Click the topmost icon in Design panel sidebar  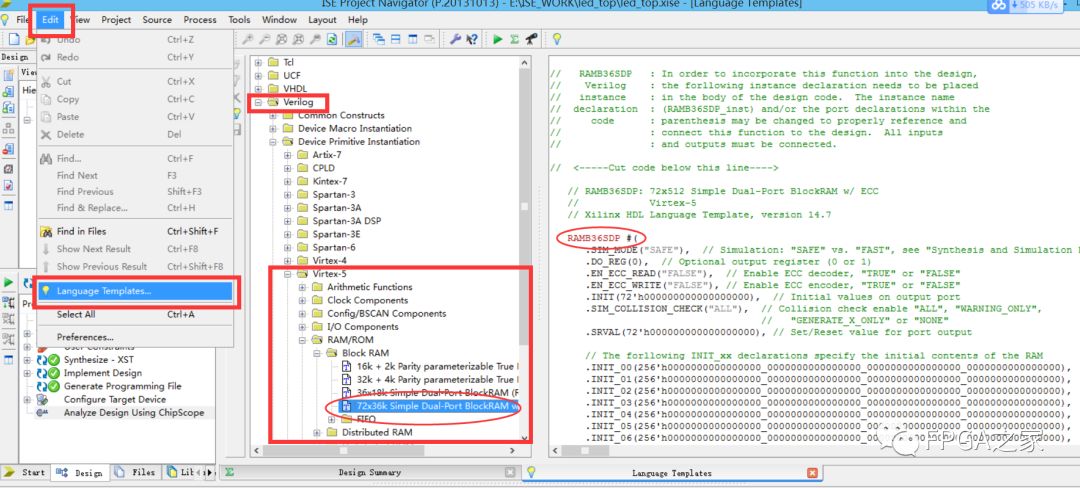click(x=8, y=75)
